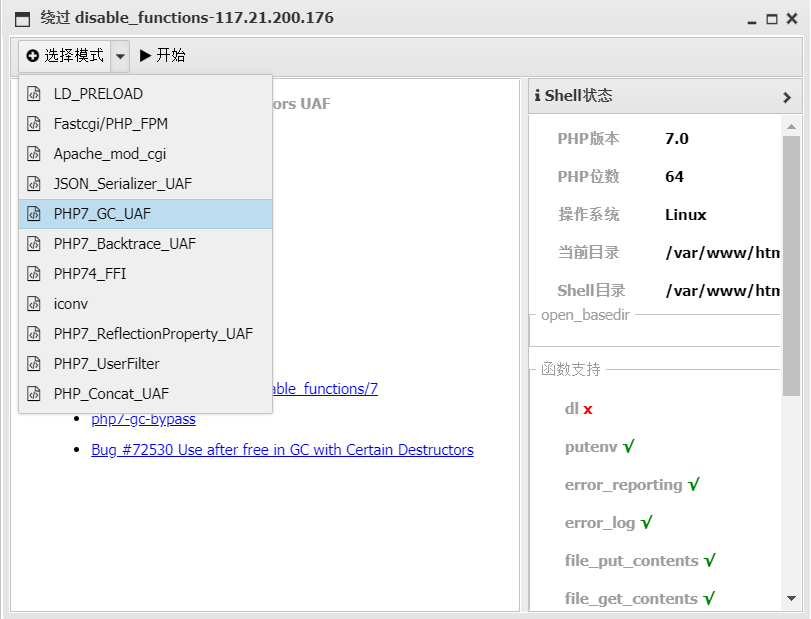Click the right panel scrollbar down arrow

791,598
